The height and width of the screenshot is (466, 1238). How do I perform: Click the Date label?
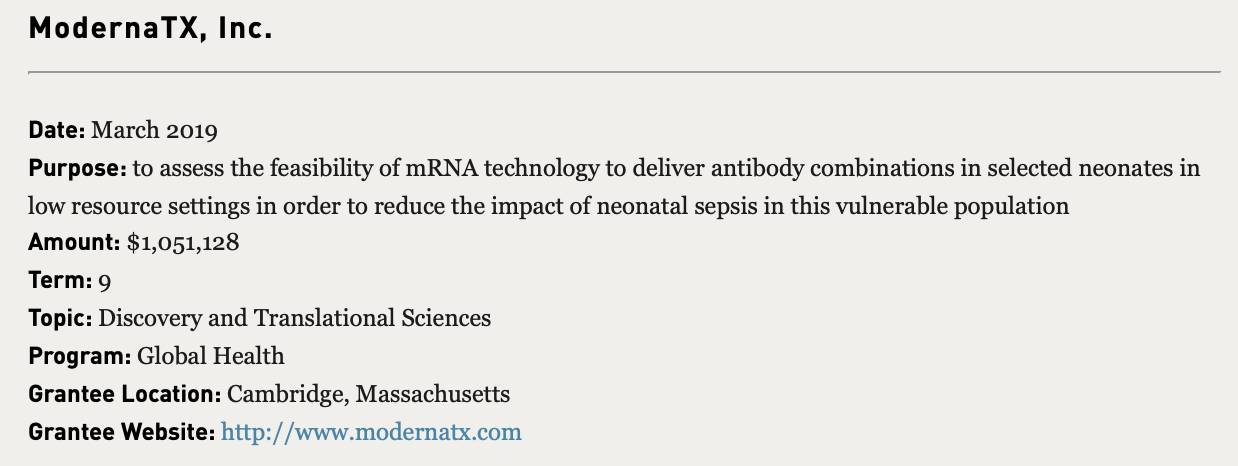pos(57,130)
